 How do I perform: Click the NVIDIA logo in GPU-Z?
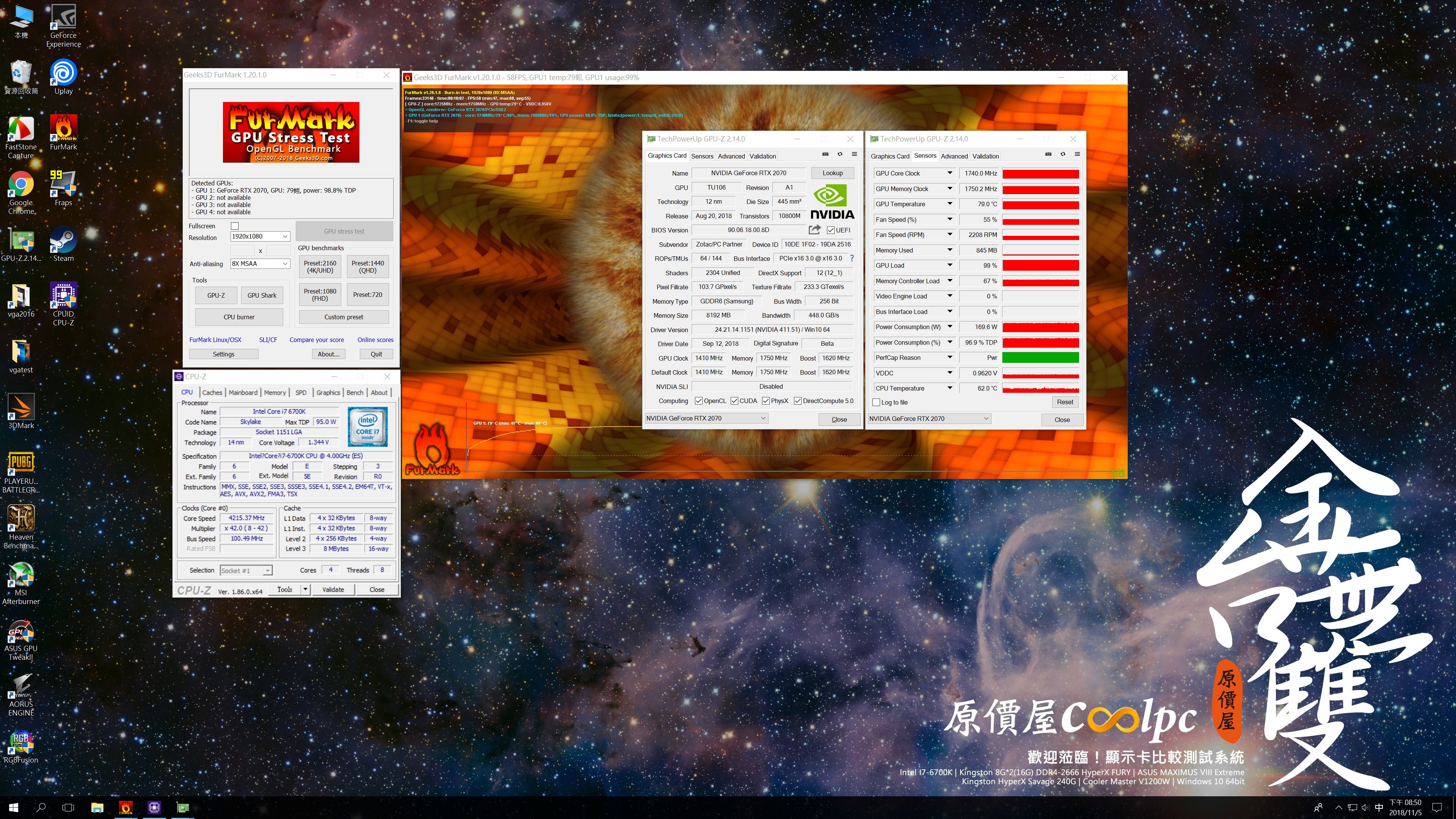tap(832, 201)
